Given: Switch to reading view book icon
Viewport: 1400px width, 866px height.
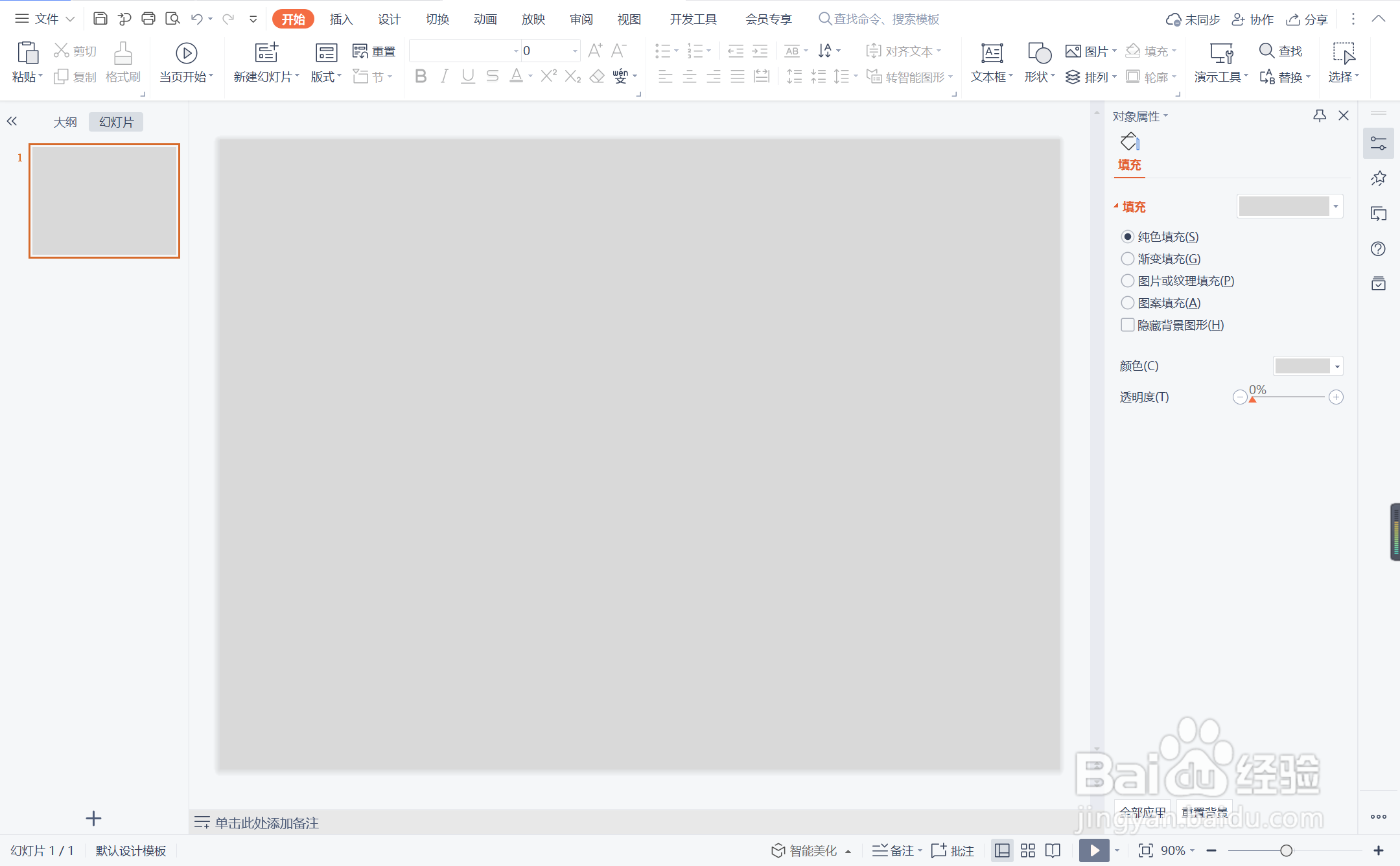Looking at the screenshot, I should point(1053,850).
